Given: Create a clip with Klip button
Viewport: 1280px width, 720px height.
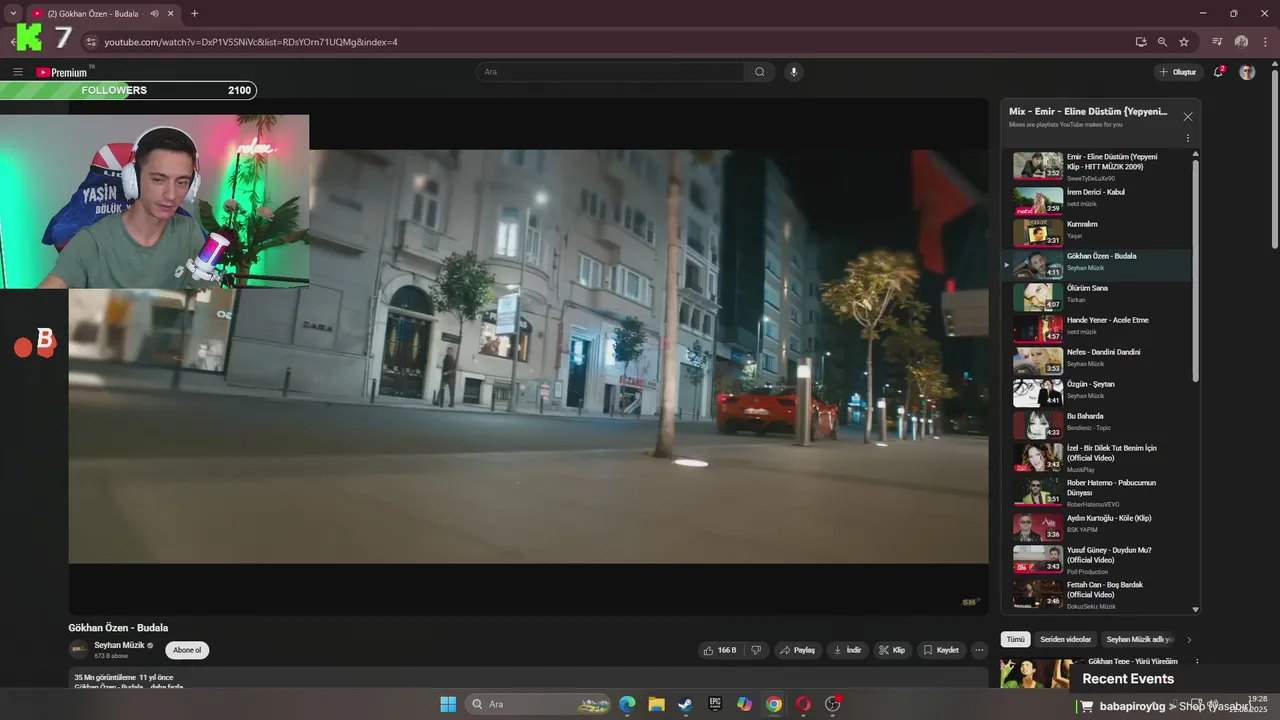Looking at the screenshot, I should point(892,650).
